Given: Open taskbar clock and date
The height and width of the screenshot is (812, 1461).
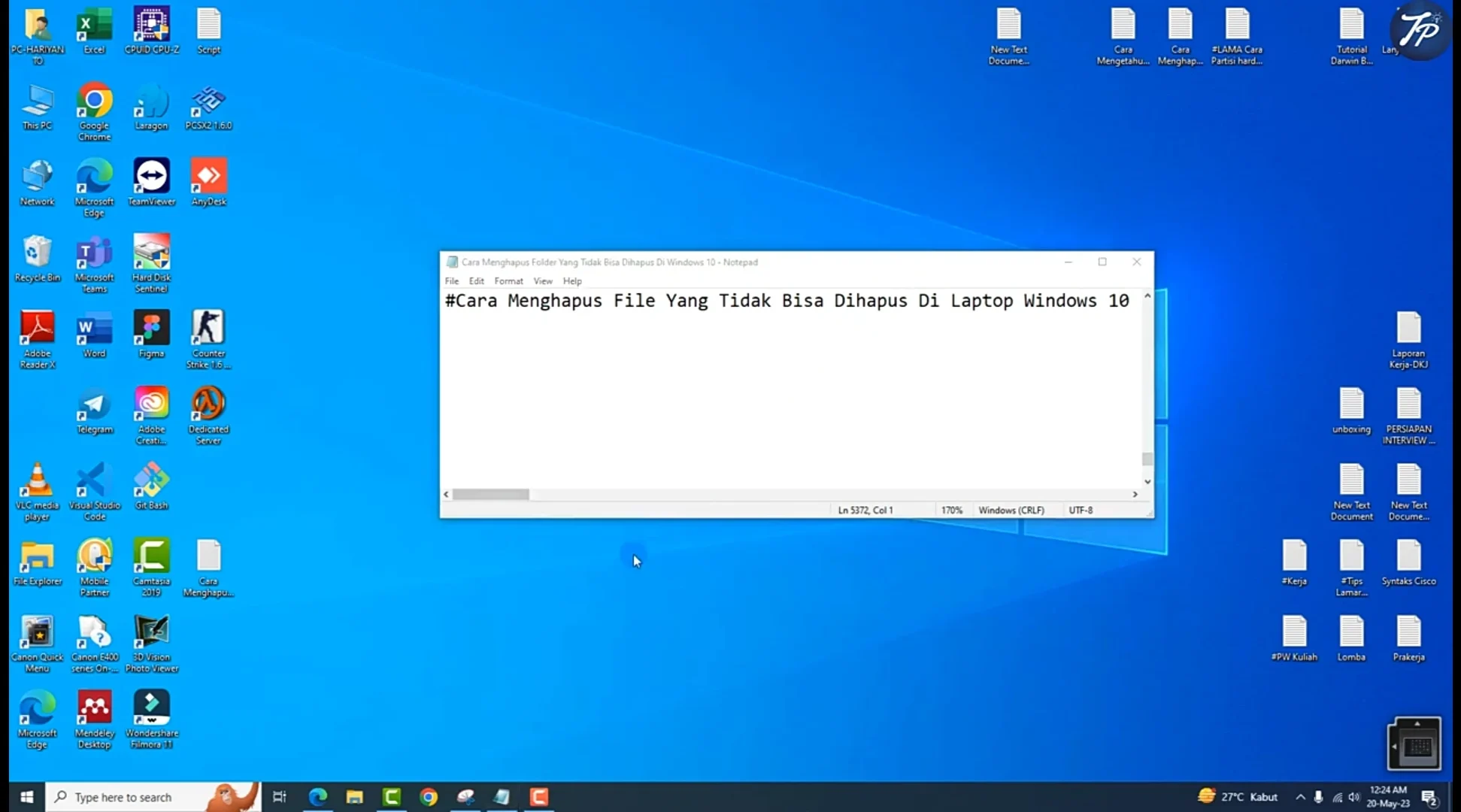Looking at the screenshot, I should 1388,797.
